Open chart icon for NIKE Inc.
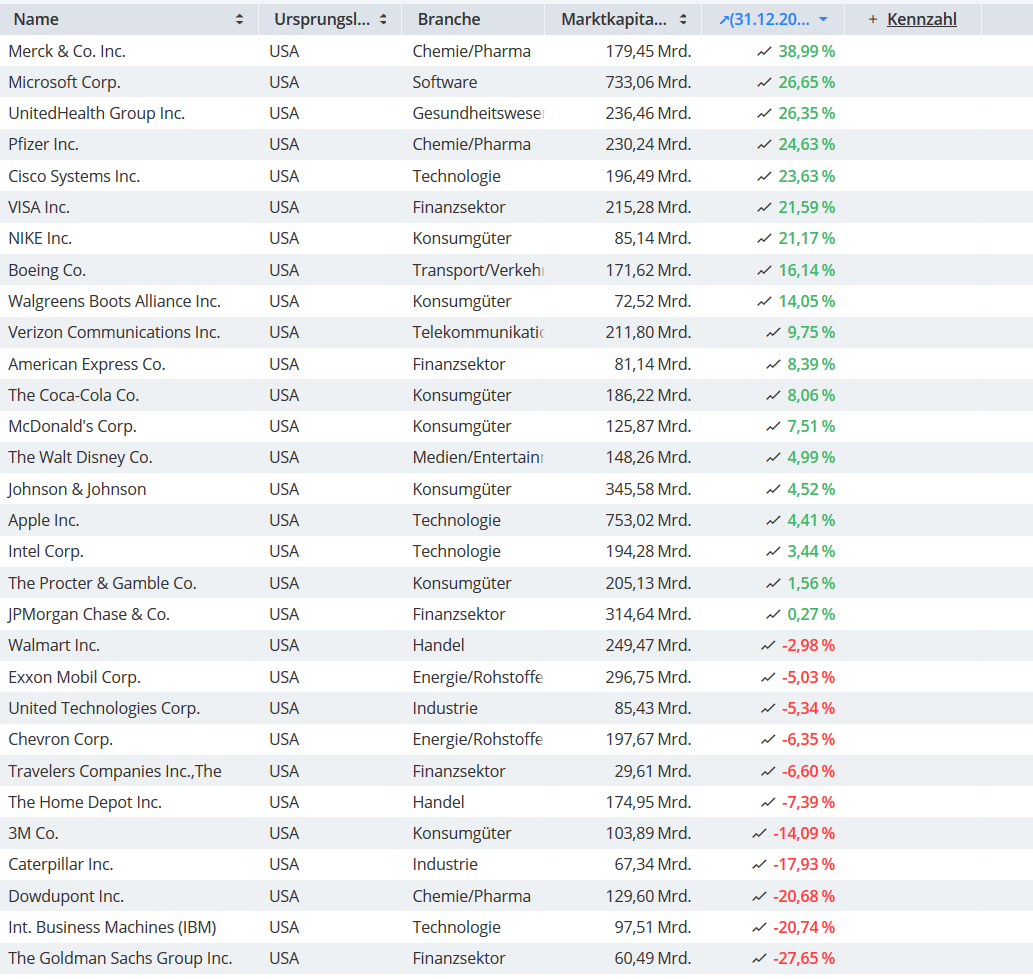Image resolution: width=1033 pixels, height=979 pixels. pyautogui.click(x=764, y=238)
